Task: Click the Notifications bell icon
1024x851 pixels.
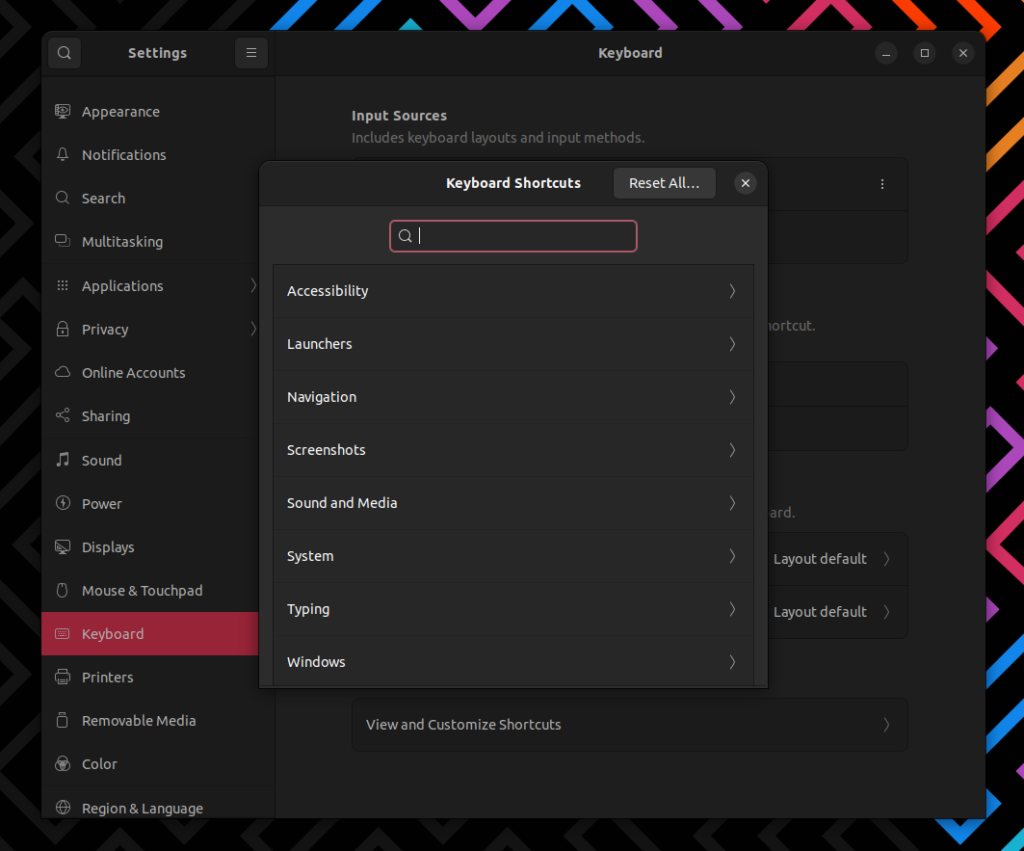Action: pos(63,155)
